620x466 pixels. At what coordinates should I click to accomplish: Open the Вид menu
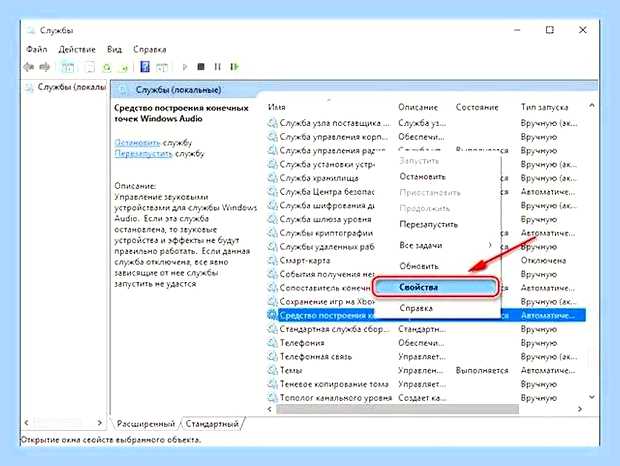[114, 49]
